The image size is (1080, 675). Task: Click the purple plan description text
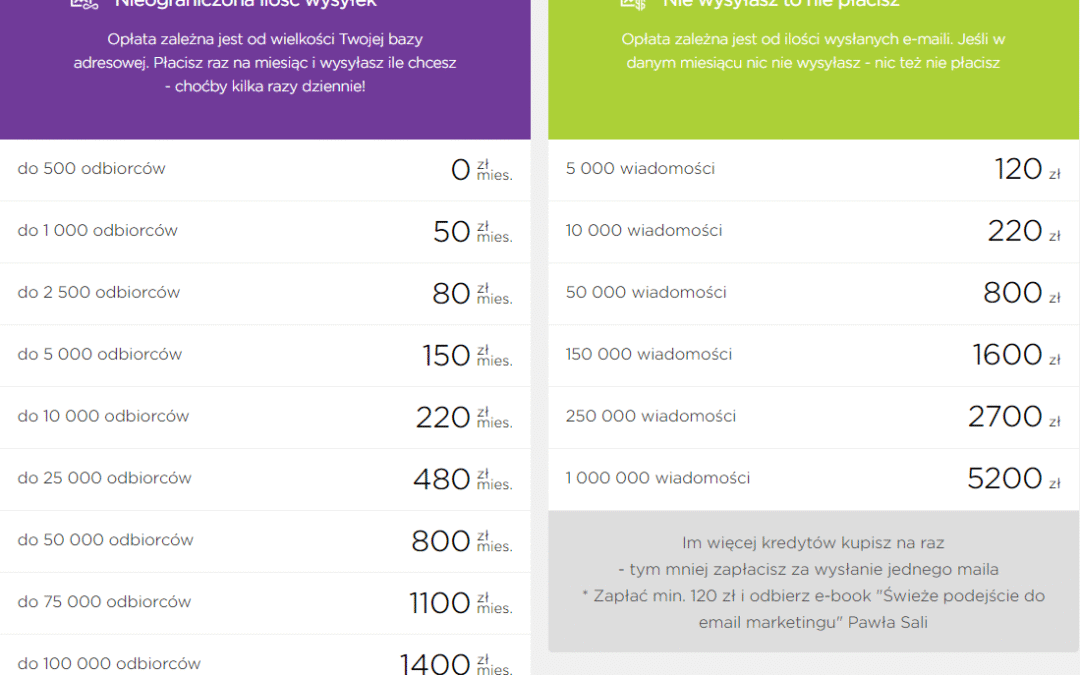(x=265, y=63)
